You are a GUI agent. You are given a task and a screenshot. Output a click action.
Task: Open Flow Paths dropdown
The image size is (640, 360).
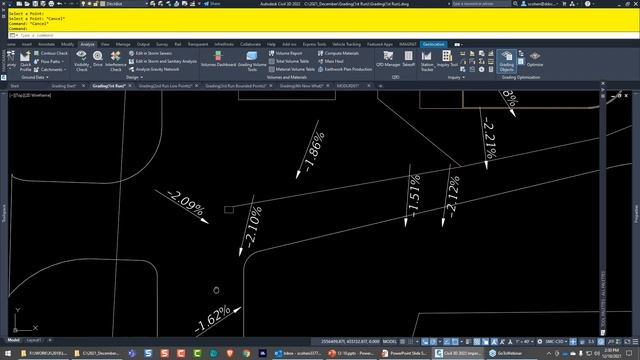tap(49, 61)
